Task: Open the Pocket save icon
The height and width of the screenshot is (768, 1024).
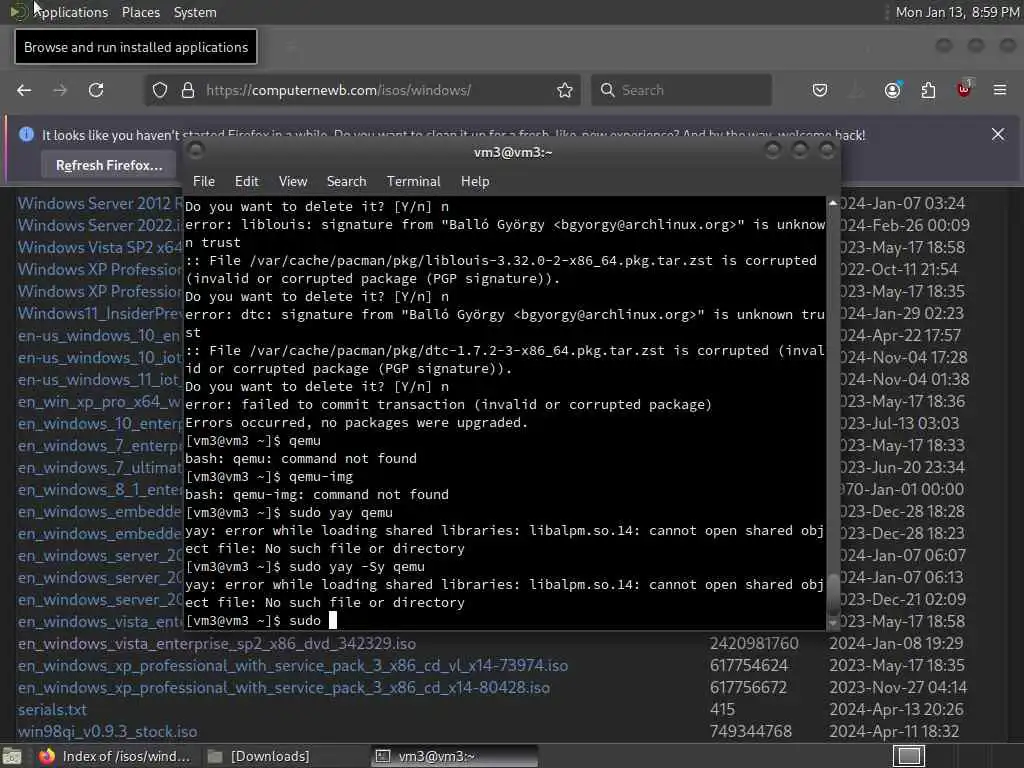Action: coord(820,90)
